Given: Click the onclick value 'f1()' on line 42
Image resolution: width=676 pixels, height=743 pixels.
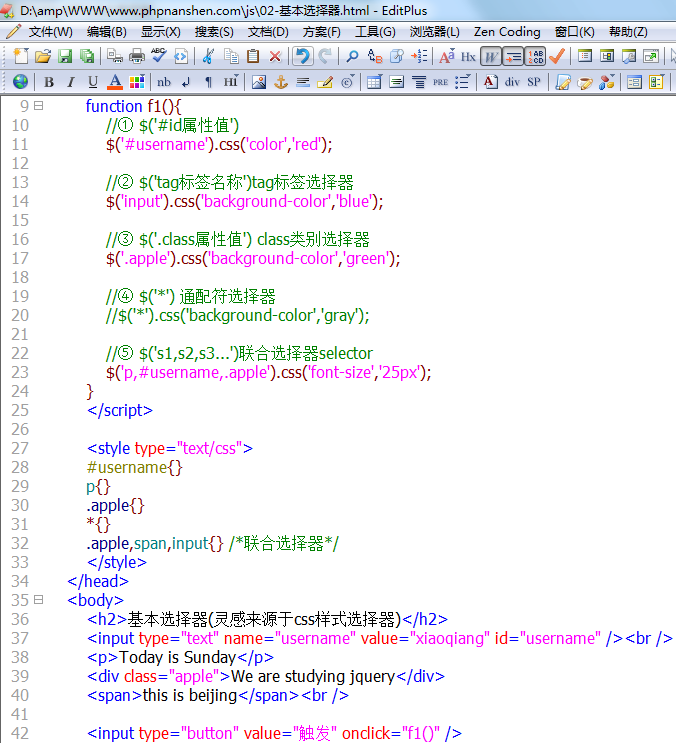Looking at the screenshot, I should tap(421, 734).
